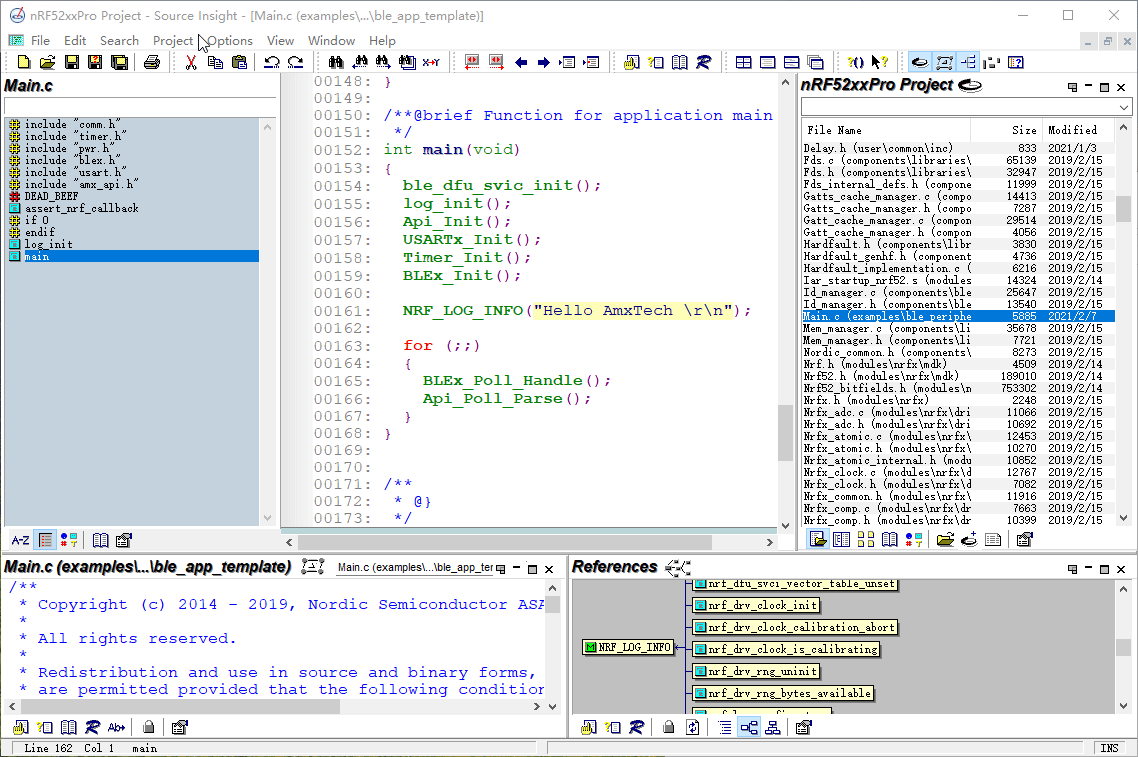1138x757 pixels.
Task: Click the Replace X to Y icon
Action: 431,62
